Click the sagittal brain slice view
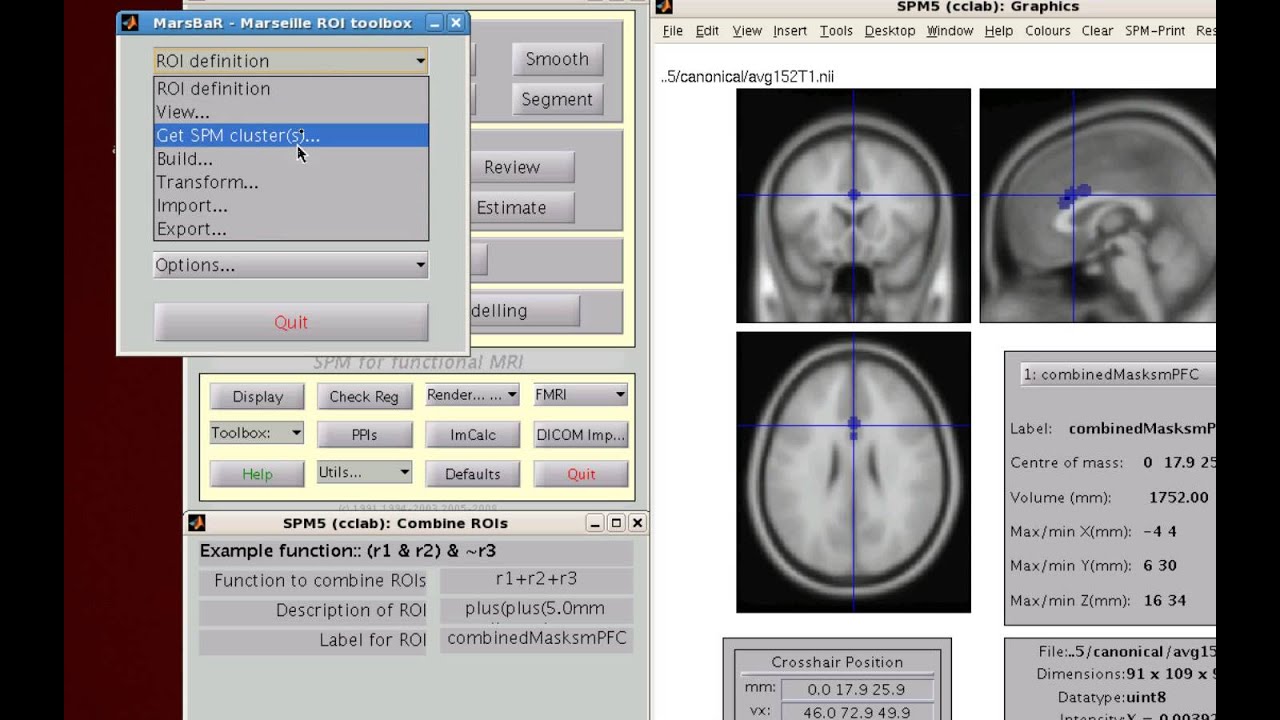The height and width of the screenshot is (720, 1280). click(x=1097, y=206)
